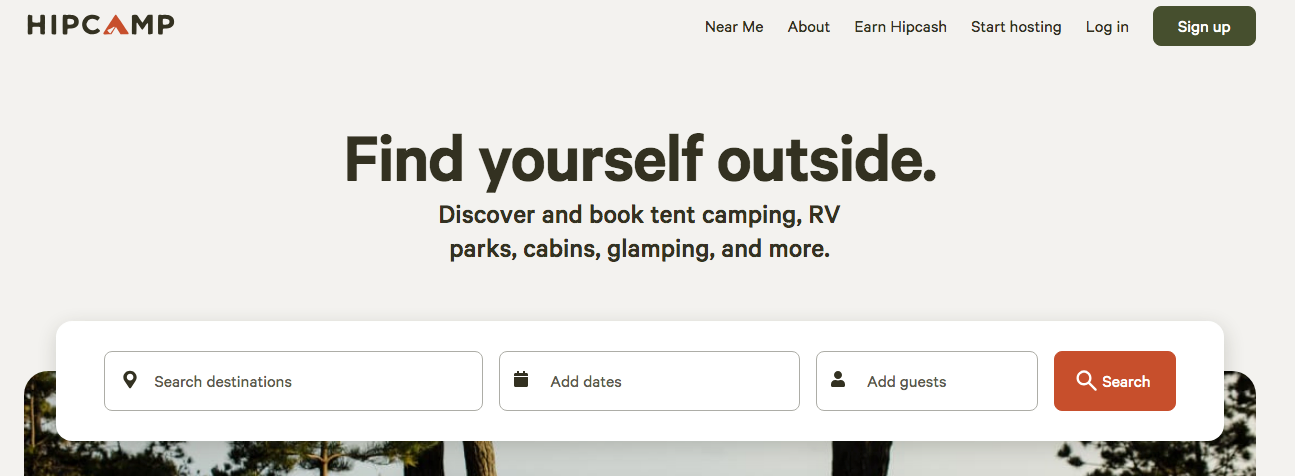Image resolution: width=1295 pixels, height=476 pixels.
Task: Click the calendar icon beside Add dates
Action: 521,380
